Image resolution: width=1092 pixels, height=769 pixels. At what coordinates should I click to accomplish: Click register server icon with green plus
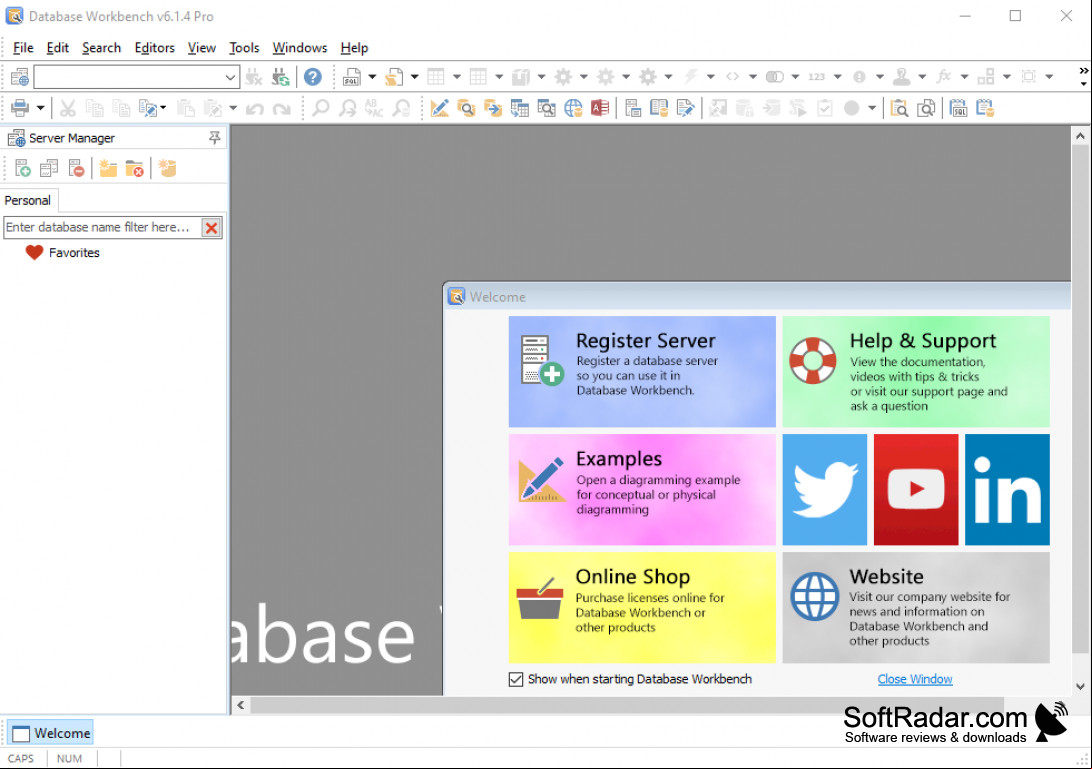click(x=22, y=168)
